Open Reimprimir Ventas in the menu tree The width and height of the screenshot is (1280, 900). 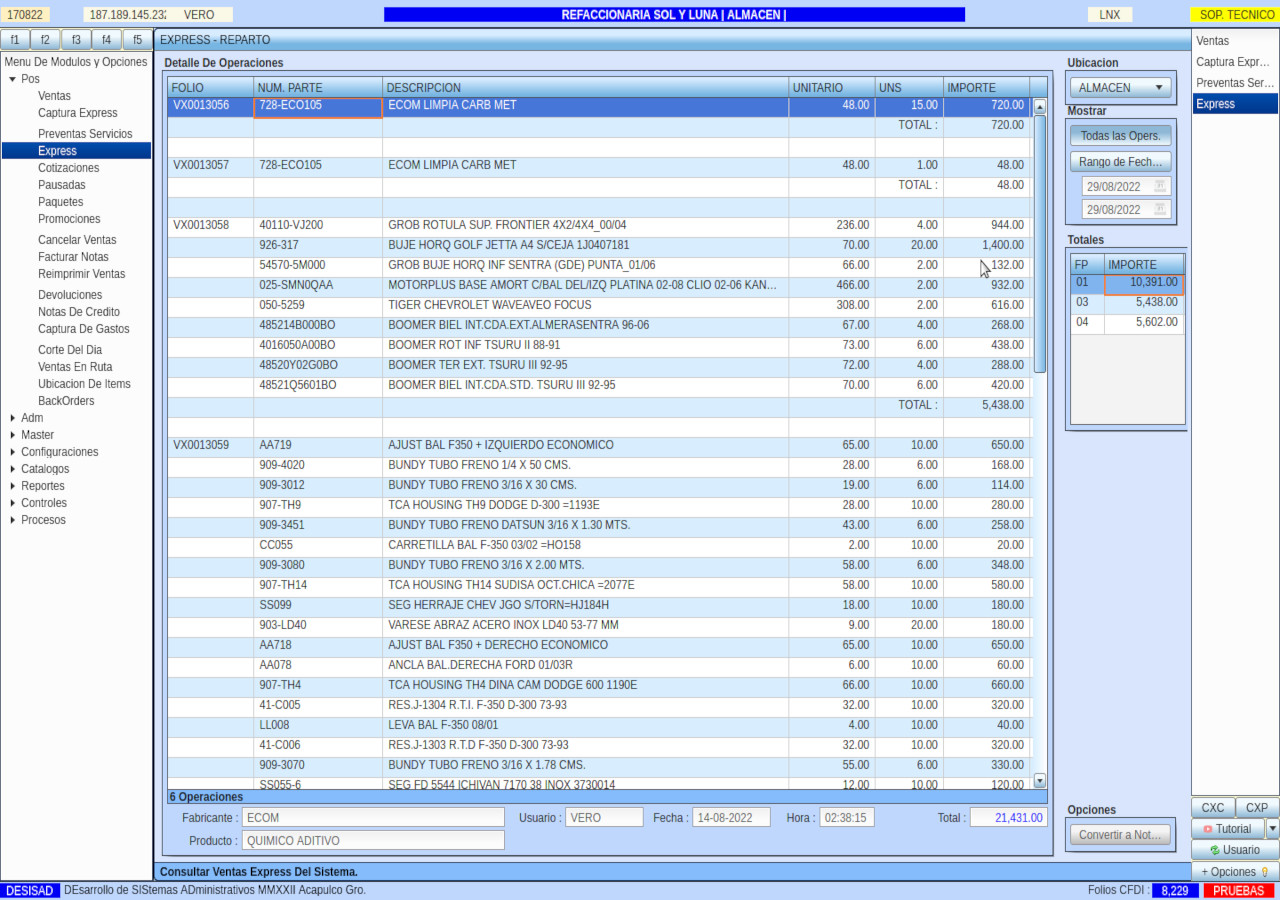point(82,274)
